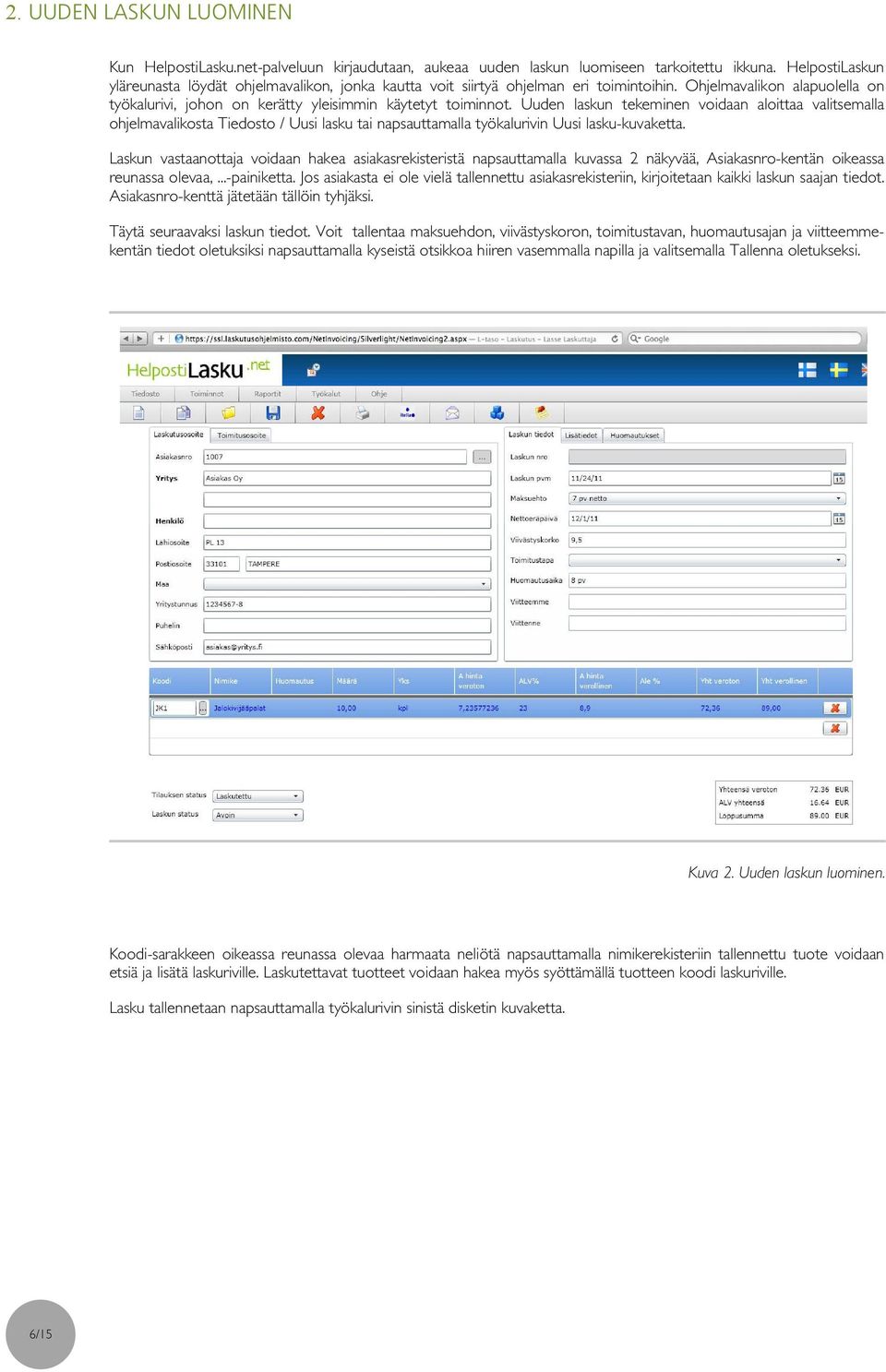Viewport: 886px width, 1372px height.
Task: Click the Yritys field with Asiakas Oy
Action: coord(347,478)
